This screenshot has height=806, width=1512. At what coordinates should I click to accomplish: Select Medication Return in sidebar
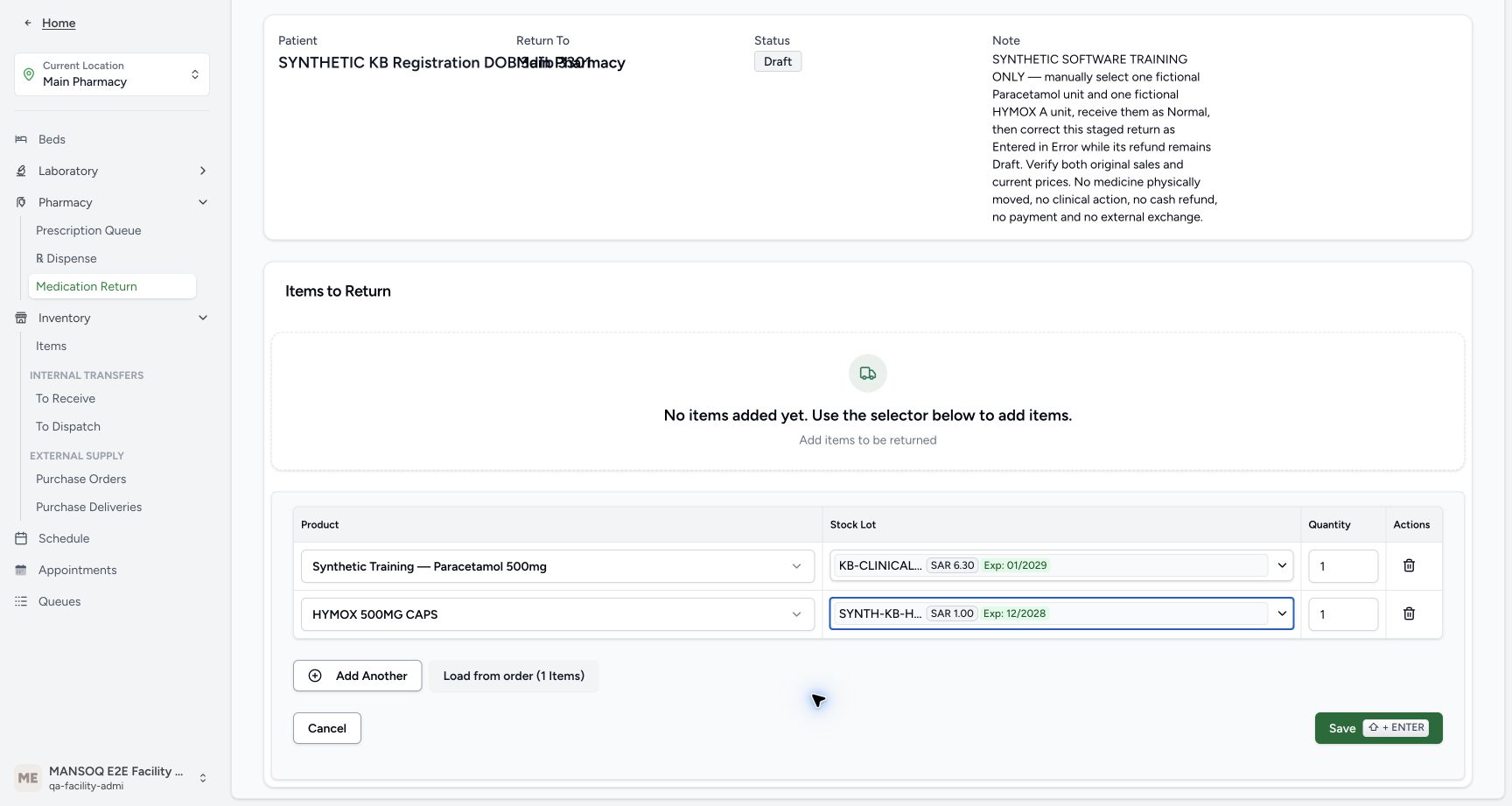point(112,286)
